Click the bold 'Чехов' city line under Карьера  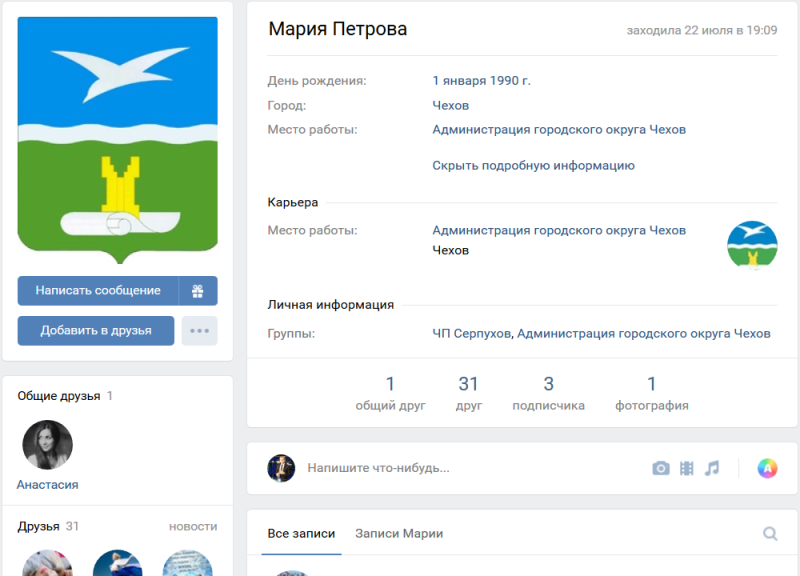(451, 251)
